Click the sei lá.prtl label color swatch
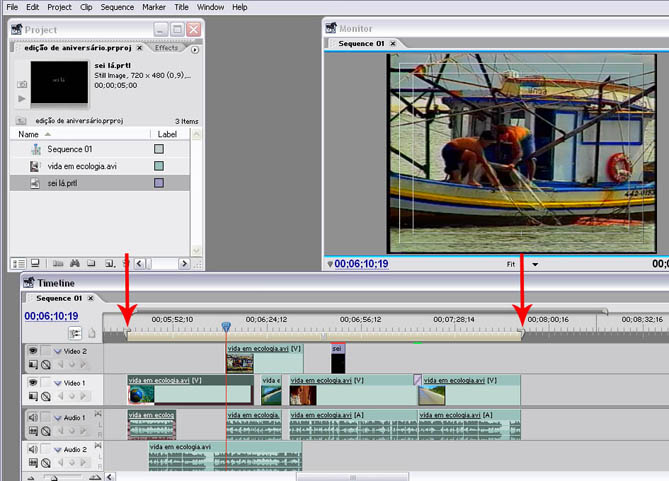This screenshot has width=669, height=481. (x=159, y=183)
